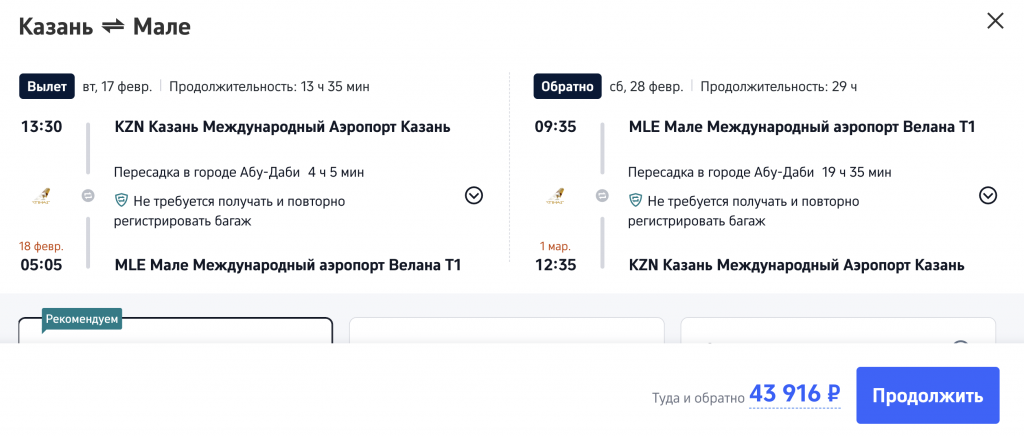The image size is (1024, 436).
Task: Click the baggage shield icon on outbound flight
Action: pos(121,201)
